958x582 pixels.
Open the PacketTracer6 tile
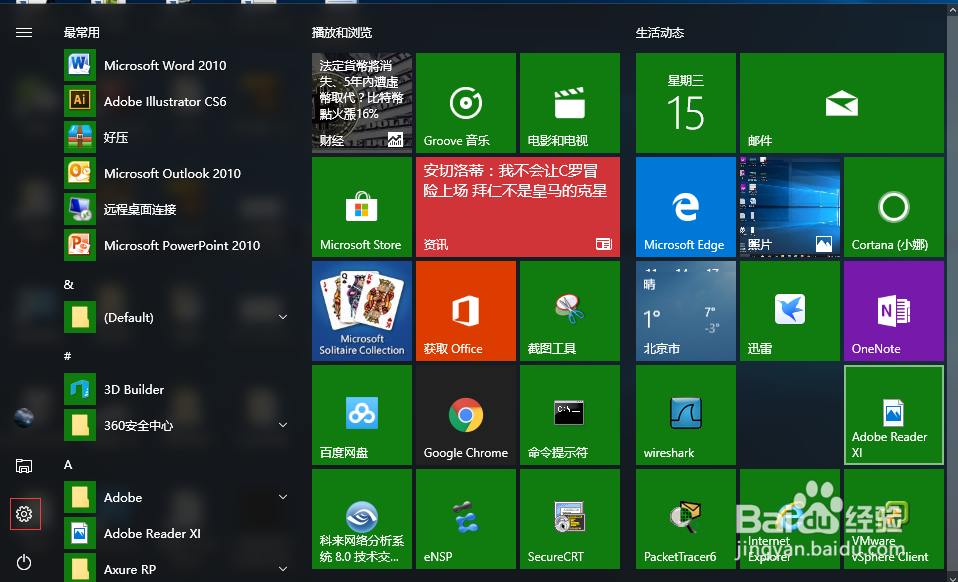686,518
